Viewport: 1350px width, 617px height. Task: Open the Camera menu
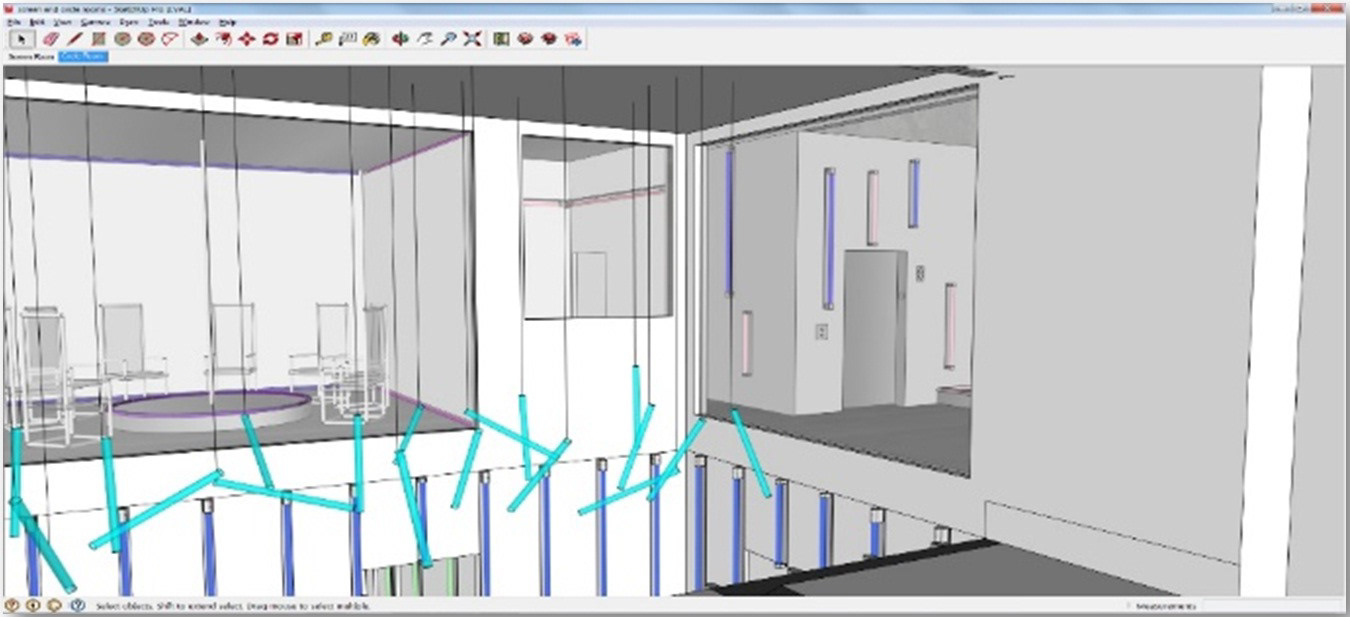(96, 21)
